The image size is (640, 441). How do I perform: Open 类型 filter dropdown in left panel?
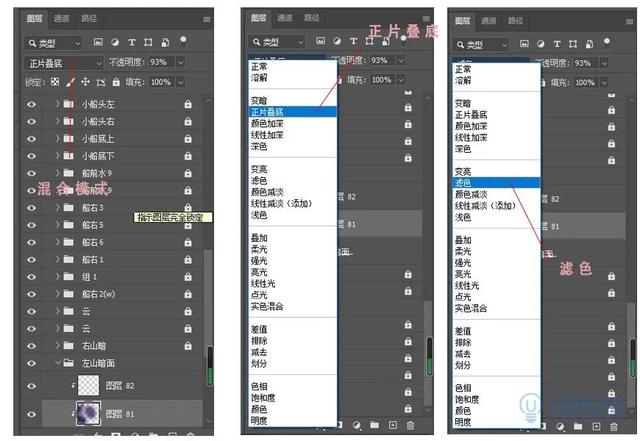[x=54, y=43]
